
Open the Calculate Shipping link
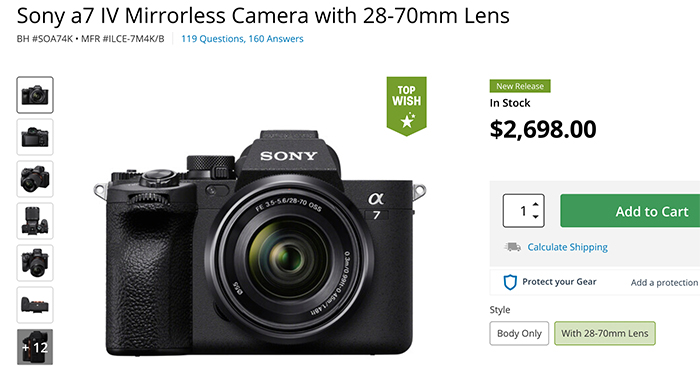pos(567,247)
